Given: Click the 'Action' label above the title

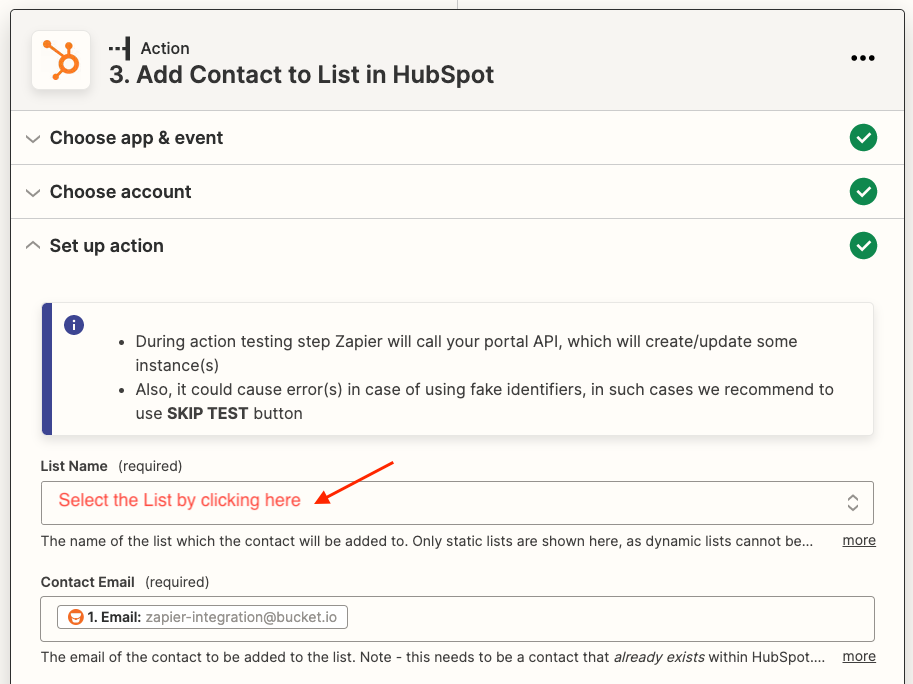Looking at the screenshot, I should (x=165, y=48).
